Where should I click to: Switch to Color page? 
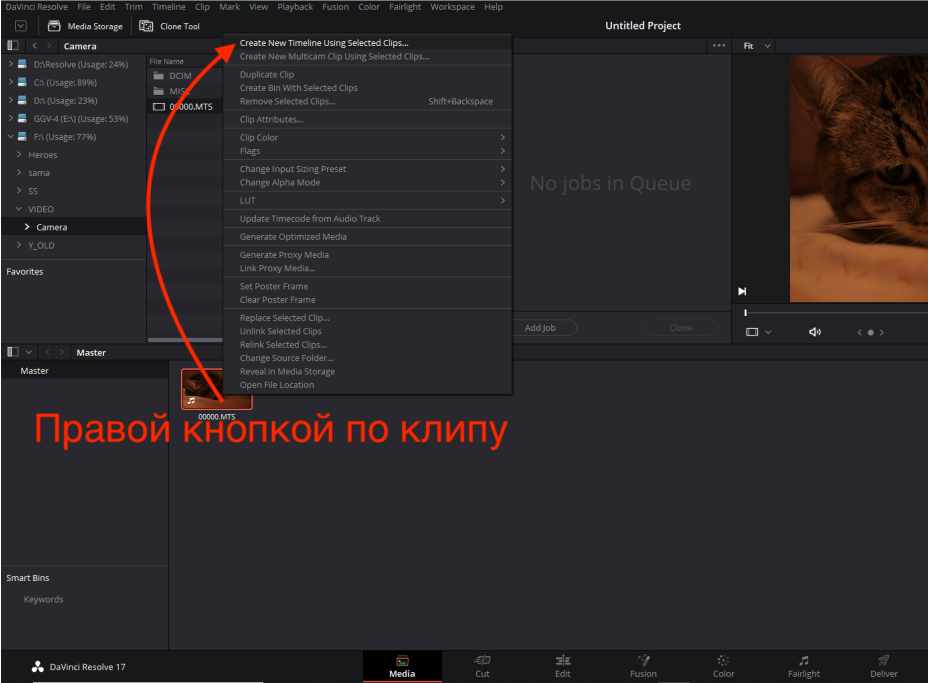point(723,666)
